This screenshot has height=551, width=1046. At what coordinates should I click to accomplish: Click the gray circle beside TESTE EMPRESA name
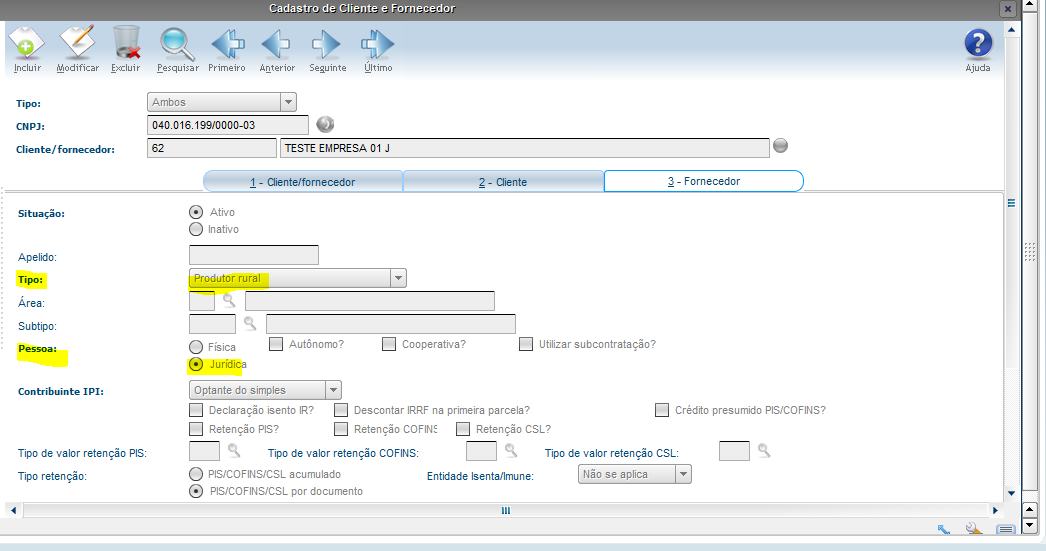pos(780,145)
